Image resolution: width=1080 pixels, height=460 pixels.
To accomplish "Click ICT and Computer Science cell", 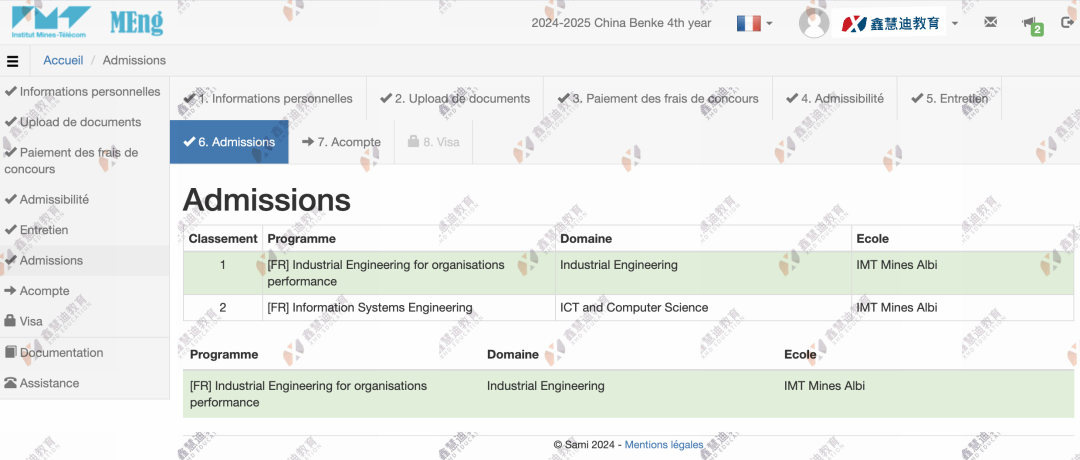I will 703,308.
